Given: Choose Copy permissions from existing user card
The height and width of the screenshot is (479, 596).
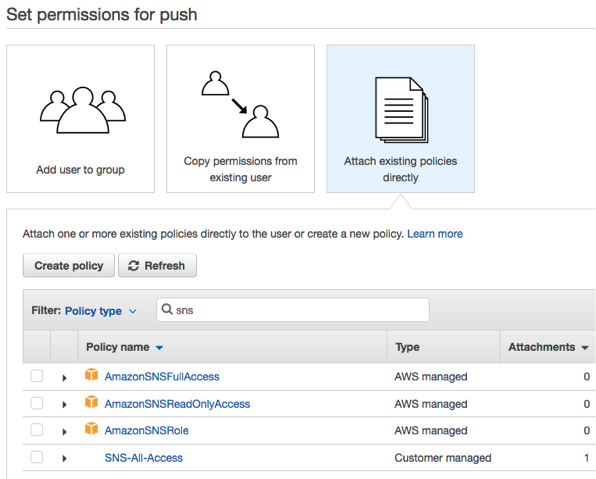Looking at the screenshot, I should [x=240, y=119].
